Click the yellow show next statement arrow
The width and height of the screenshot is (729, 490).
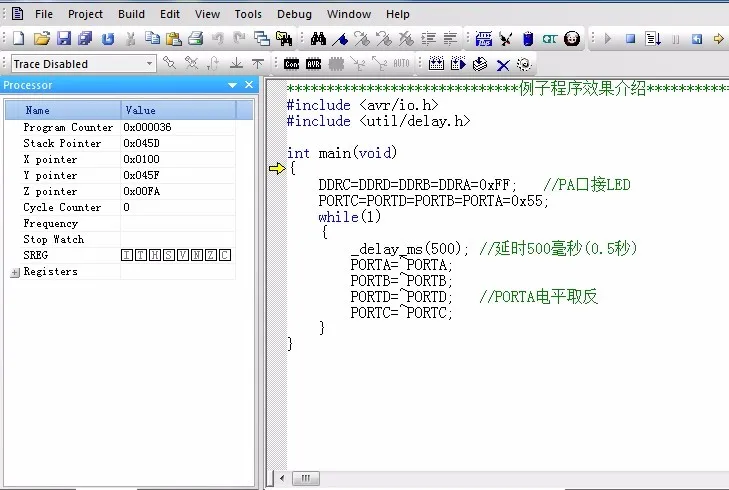(x=718, y=39)
